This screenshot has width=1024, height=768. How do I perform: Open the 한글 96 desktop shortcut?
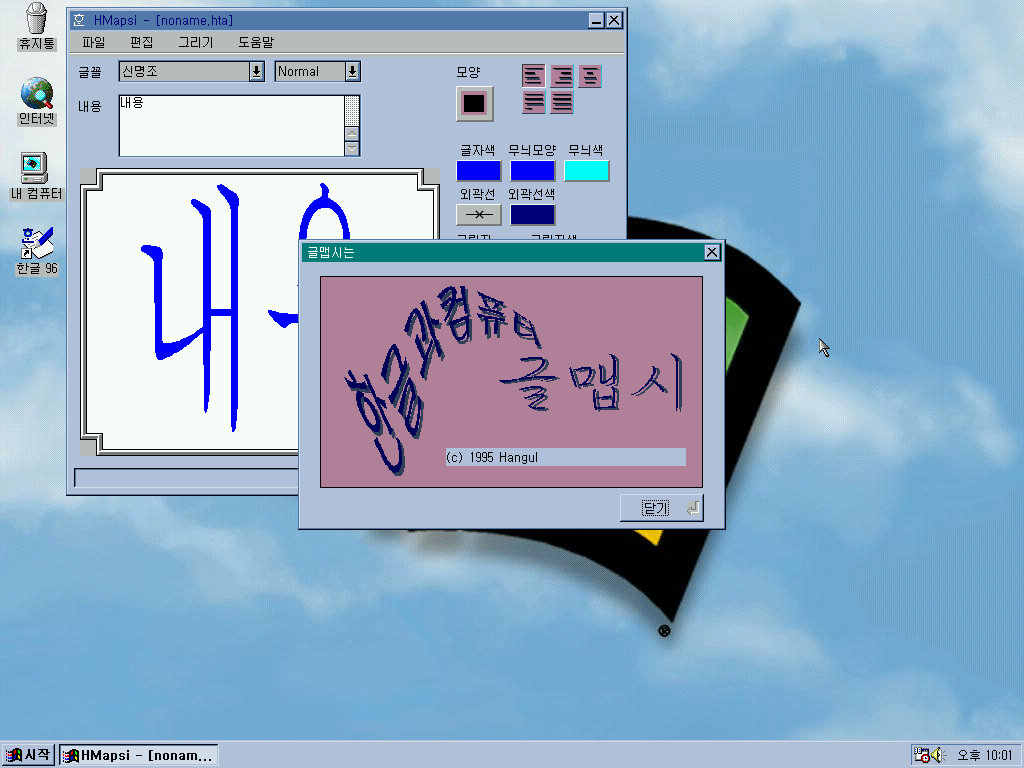37,251
